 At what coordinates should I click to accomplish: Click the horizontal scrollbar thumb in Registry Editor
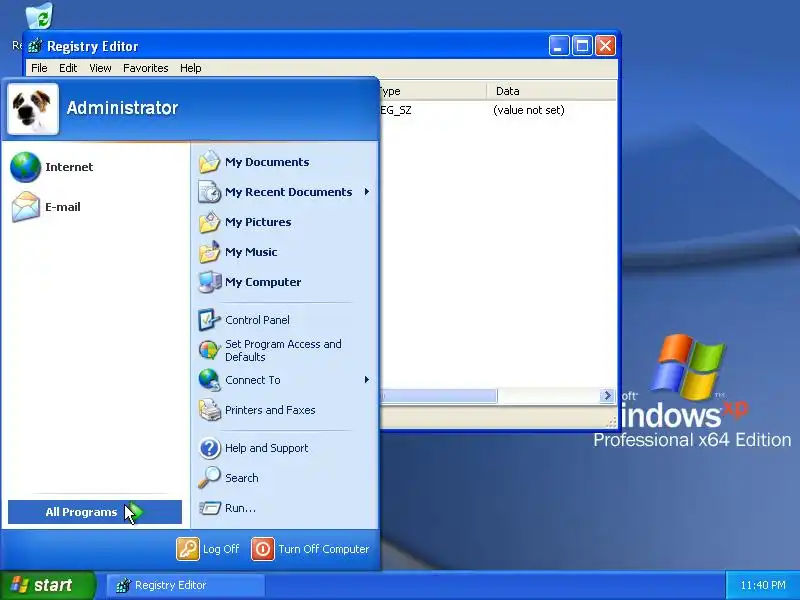point(439,395)
